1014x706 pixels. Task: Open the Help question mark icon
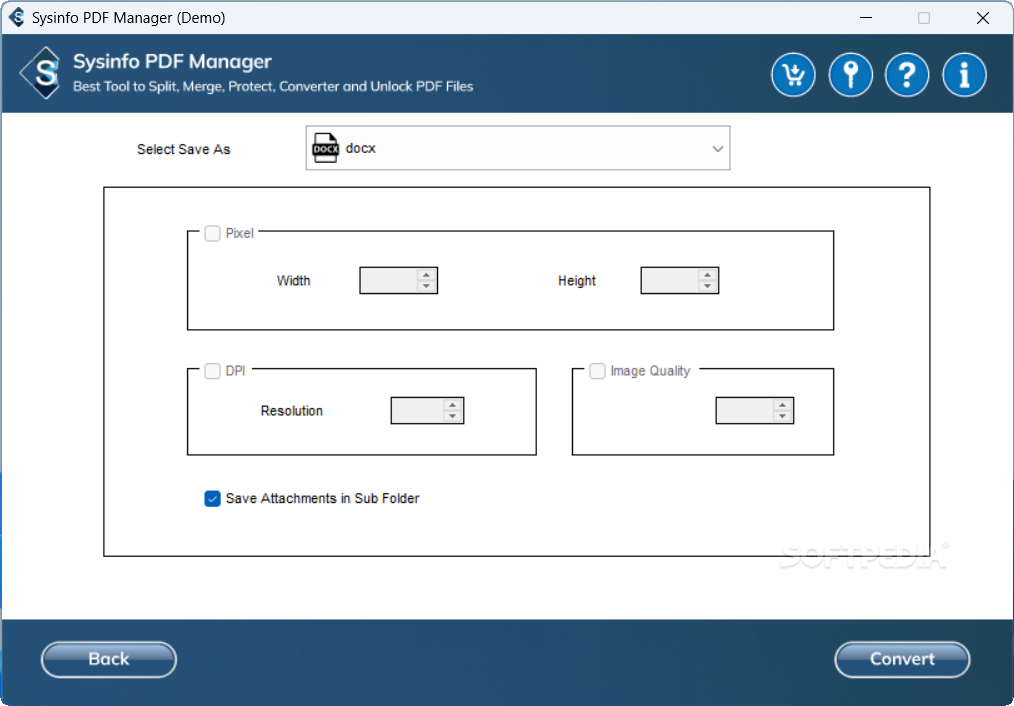click(x=907, y=74)
